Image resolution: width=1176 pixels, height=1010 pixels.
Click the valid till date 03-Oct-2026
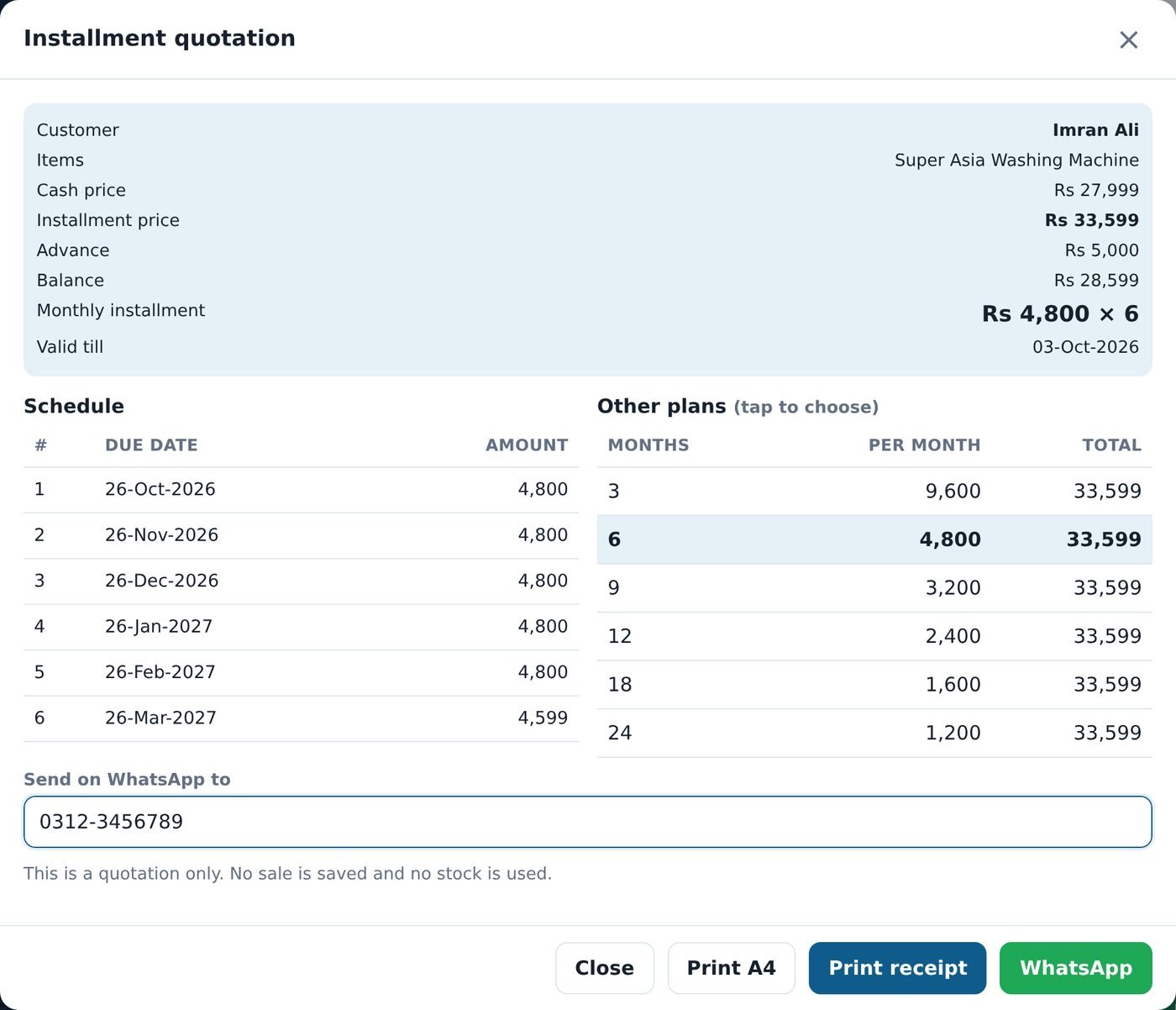tap(1085, 347)
